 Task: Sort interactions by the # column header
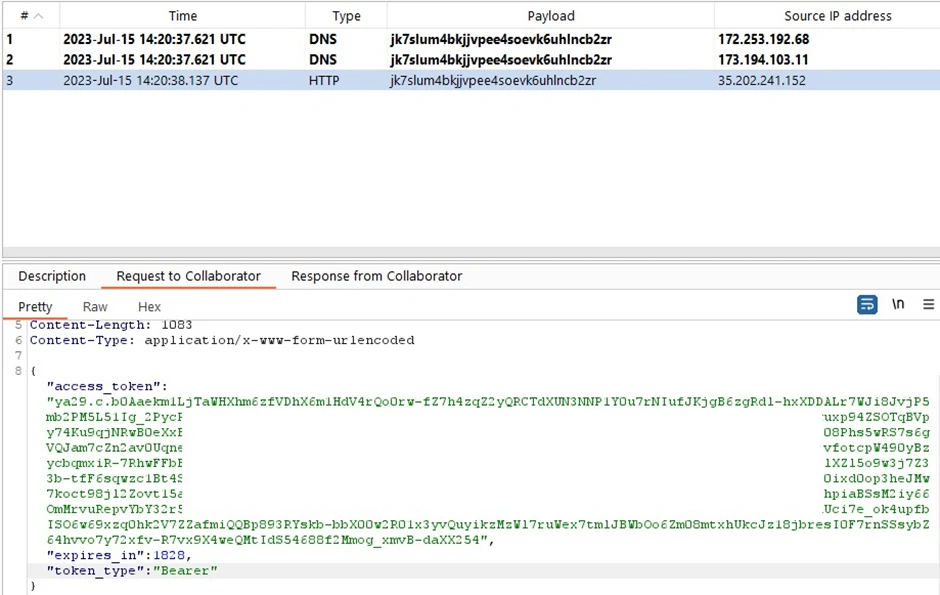click(x=30, y=15)
